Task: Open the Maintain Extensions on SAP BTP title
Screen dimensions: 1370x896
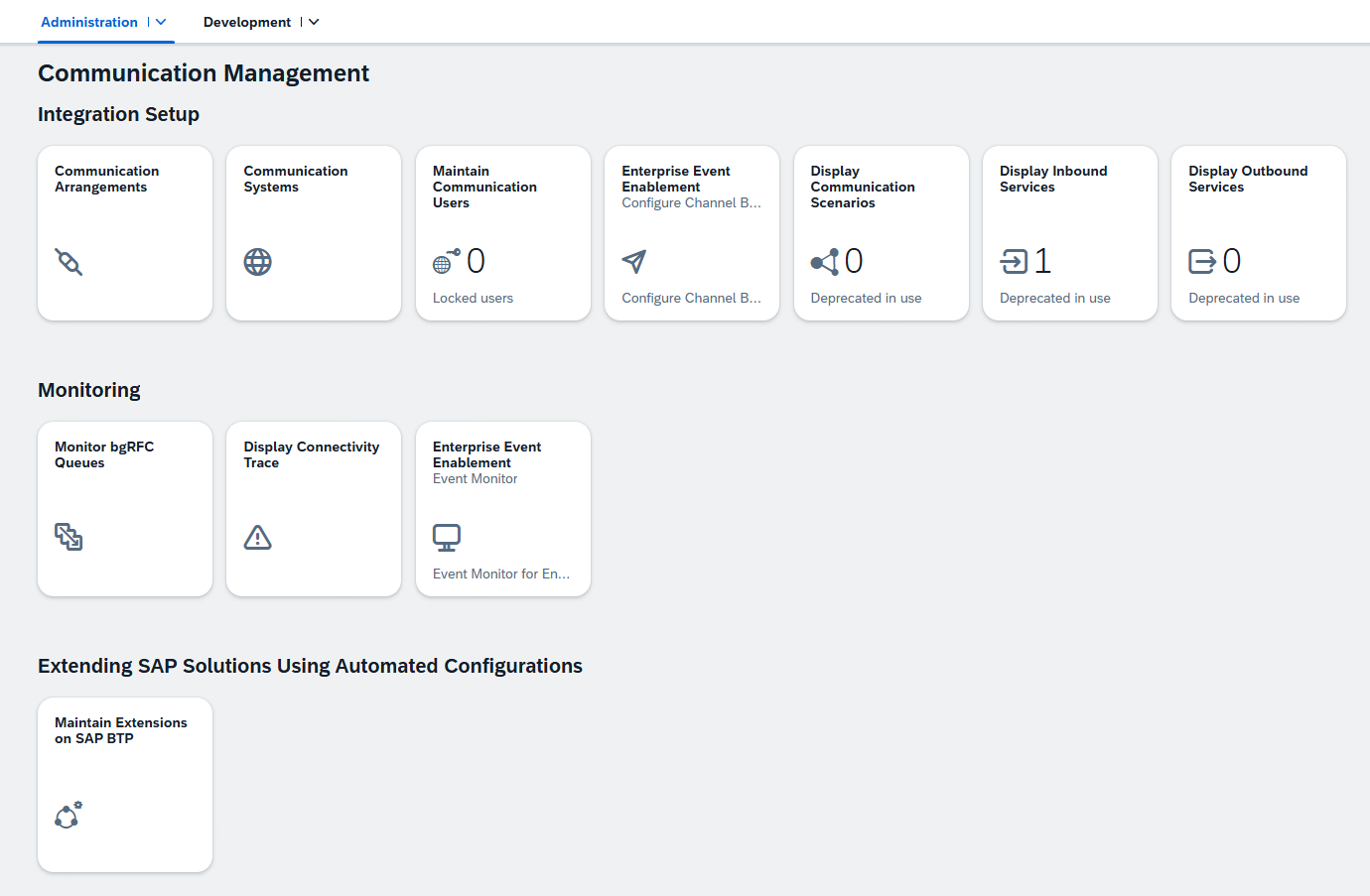Action: point(120,730)
